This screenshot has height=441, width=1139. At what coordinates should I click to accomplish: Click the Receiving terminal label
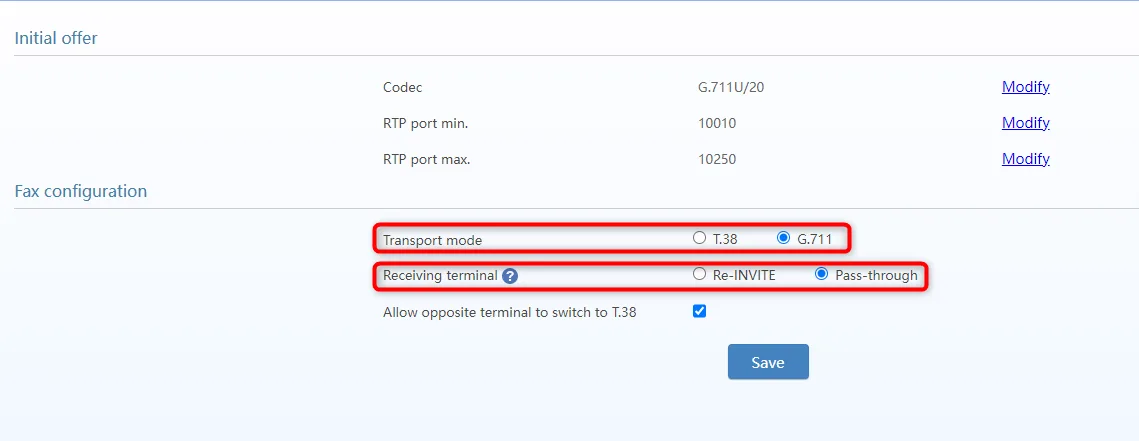pyautogui.click(x=440, y=276)
